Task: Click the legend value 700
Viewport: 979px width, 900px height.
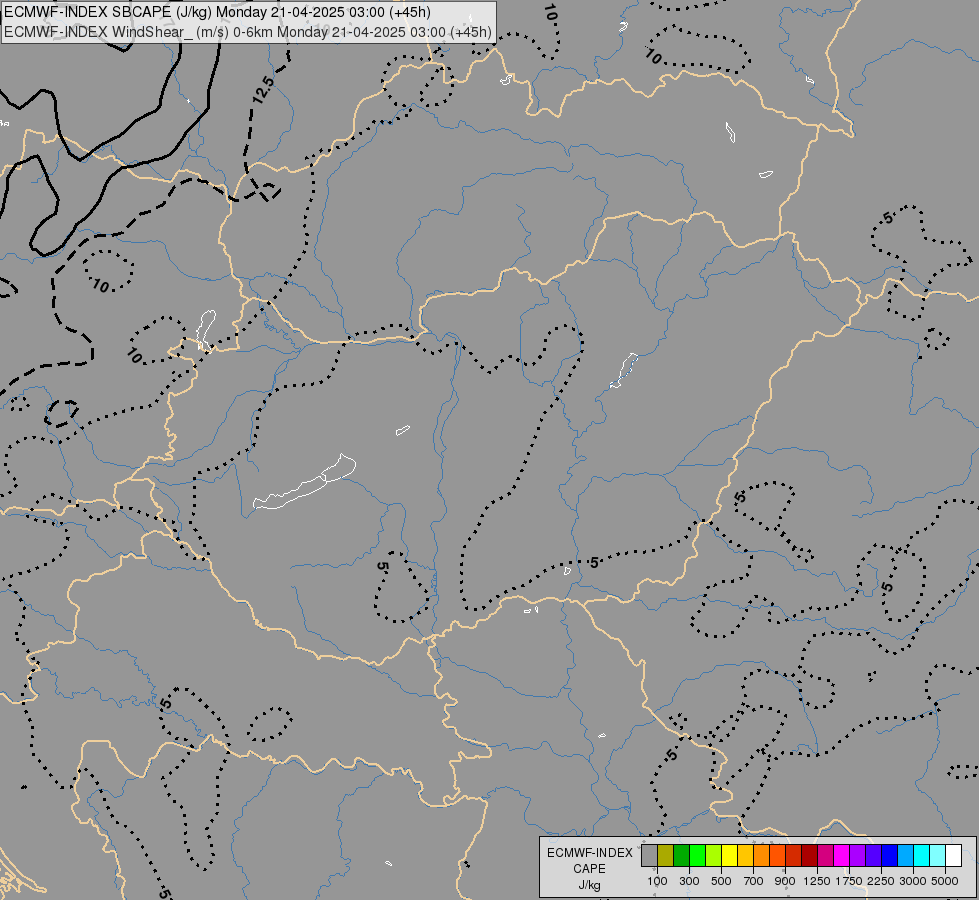Action: (x=754, y=881)
